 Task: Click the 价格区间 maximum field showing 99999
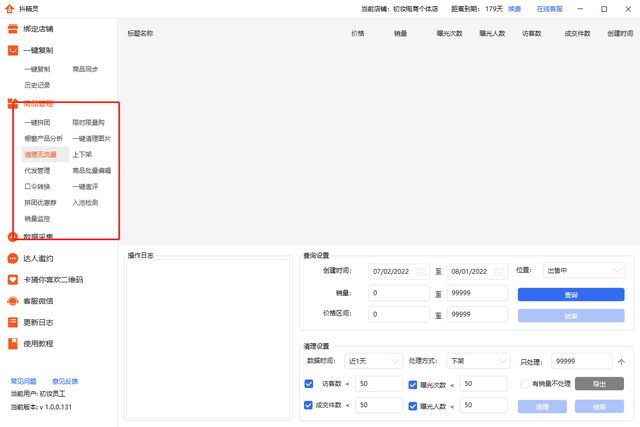(477, 314)
